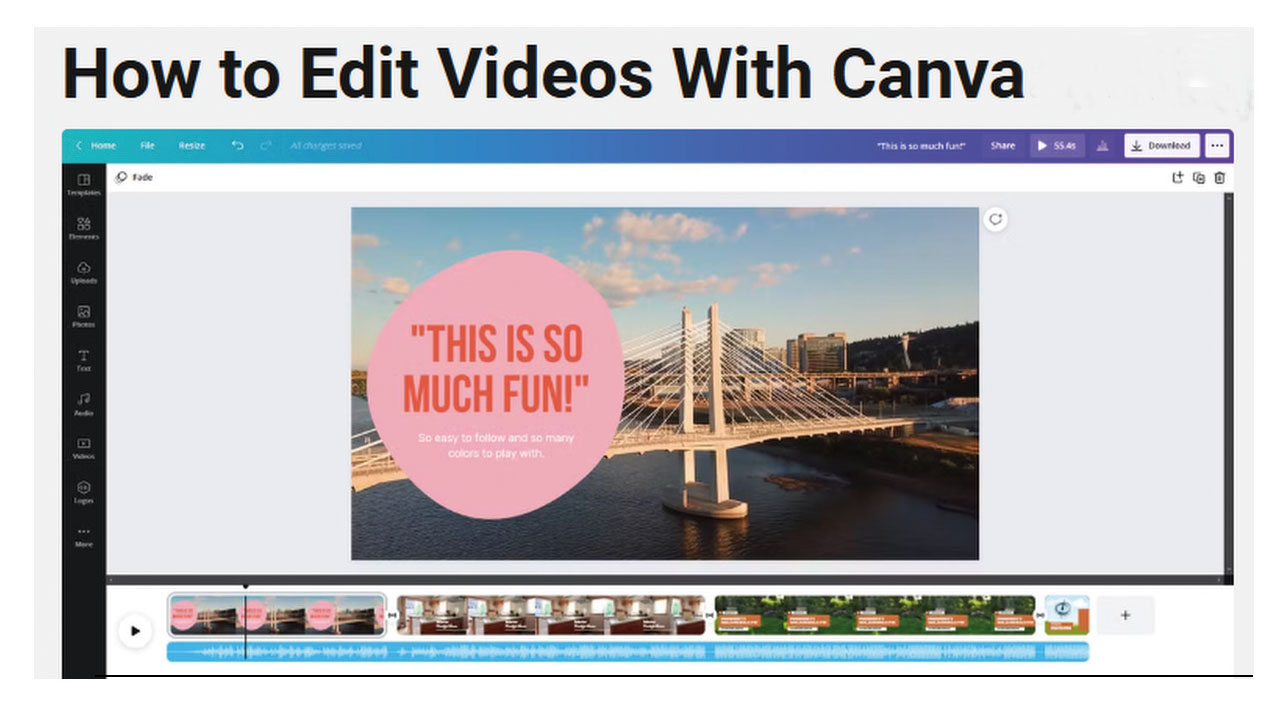Click the Share button
This screenshot has width=1286, height=710.
click(1002, 146)
